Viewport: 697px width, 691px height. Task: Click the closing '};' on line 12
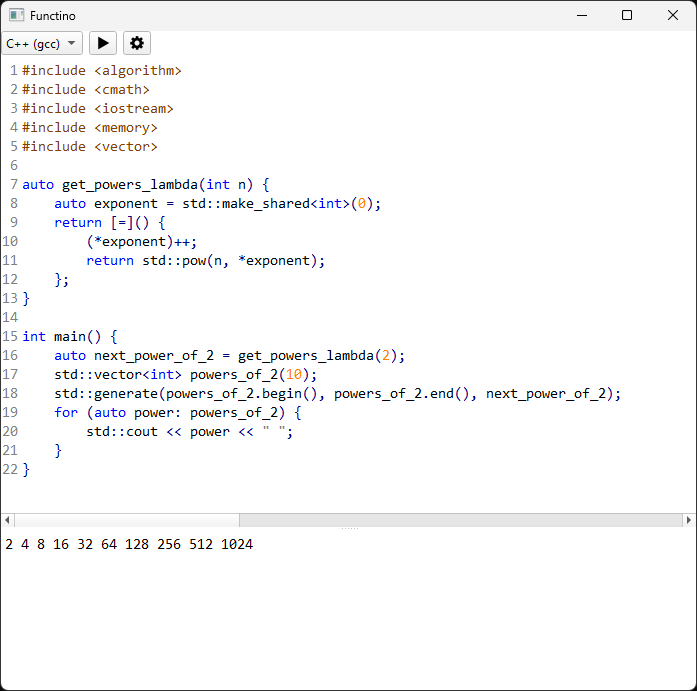click(x=62, y=280)
